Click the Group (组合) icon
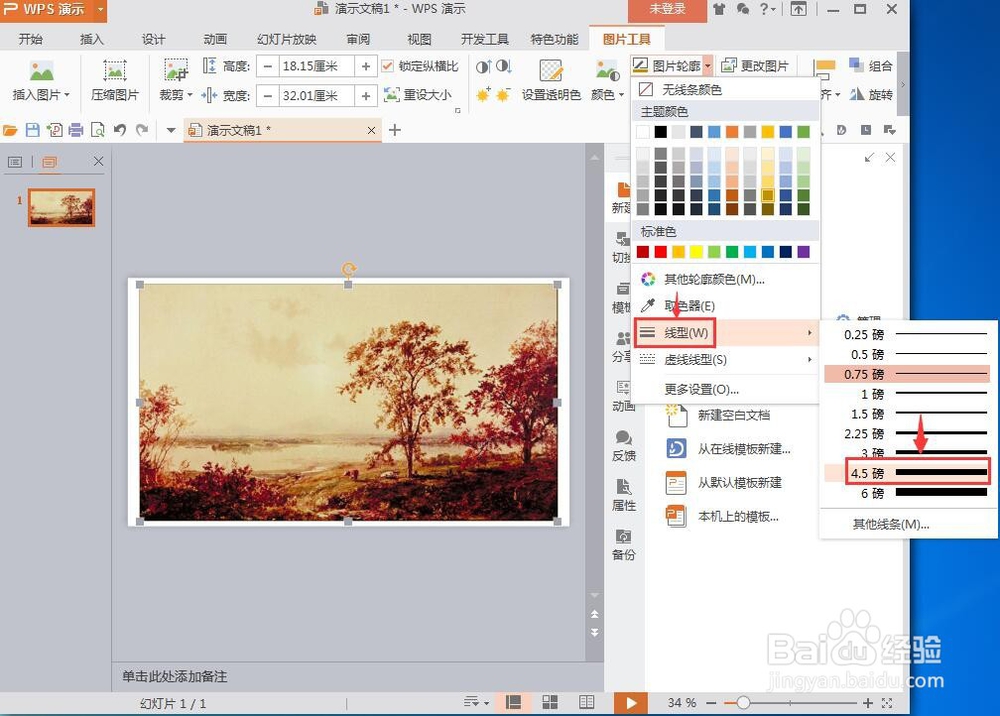Viewport: 1000px width, 716px height. [x=856, y=65]
